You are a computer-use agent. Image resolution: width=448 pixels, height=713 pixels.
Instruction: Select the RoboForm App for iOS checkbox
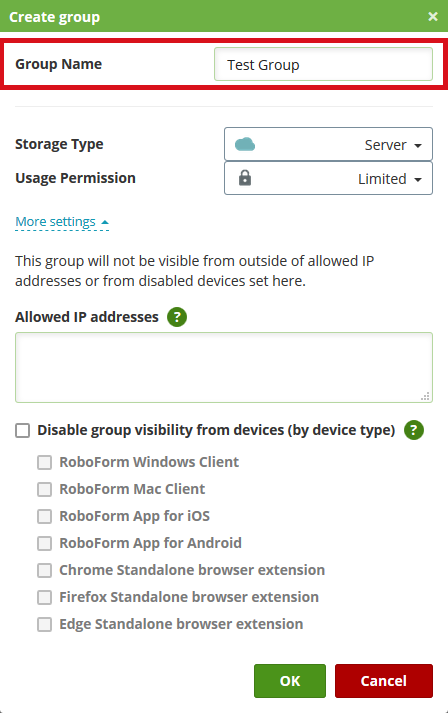click(45, 516)
